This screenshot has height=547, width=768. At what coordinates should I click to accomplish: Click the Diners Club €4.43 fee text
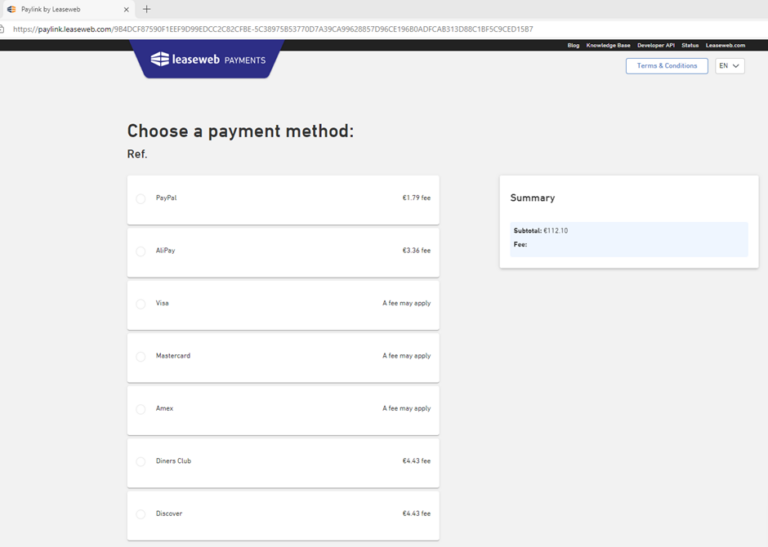(416, 461)
